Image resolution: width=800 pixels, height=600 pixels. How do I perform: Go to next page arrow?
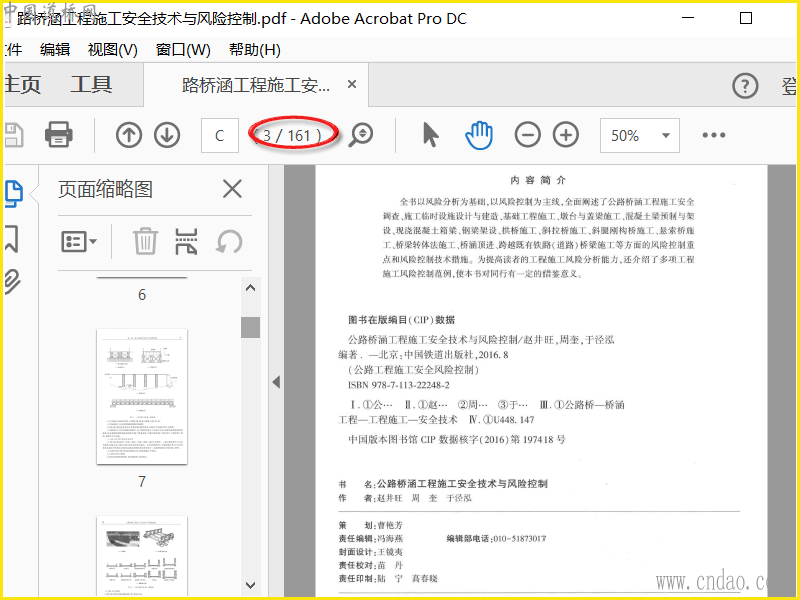[x=167, y=135]
